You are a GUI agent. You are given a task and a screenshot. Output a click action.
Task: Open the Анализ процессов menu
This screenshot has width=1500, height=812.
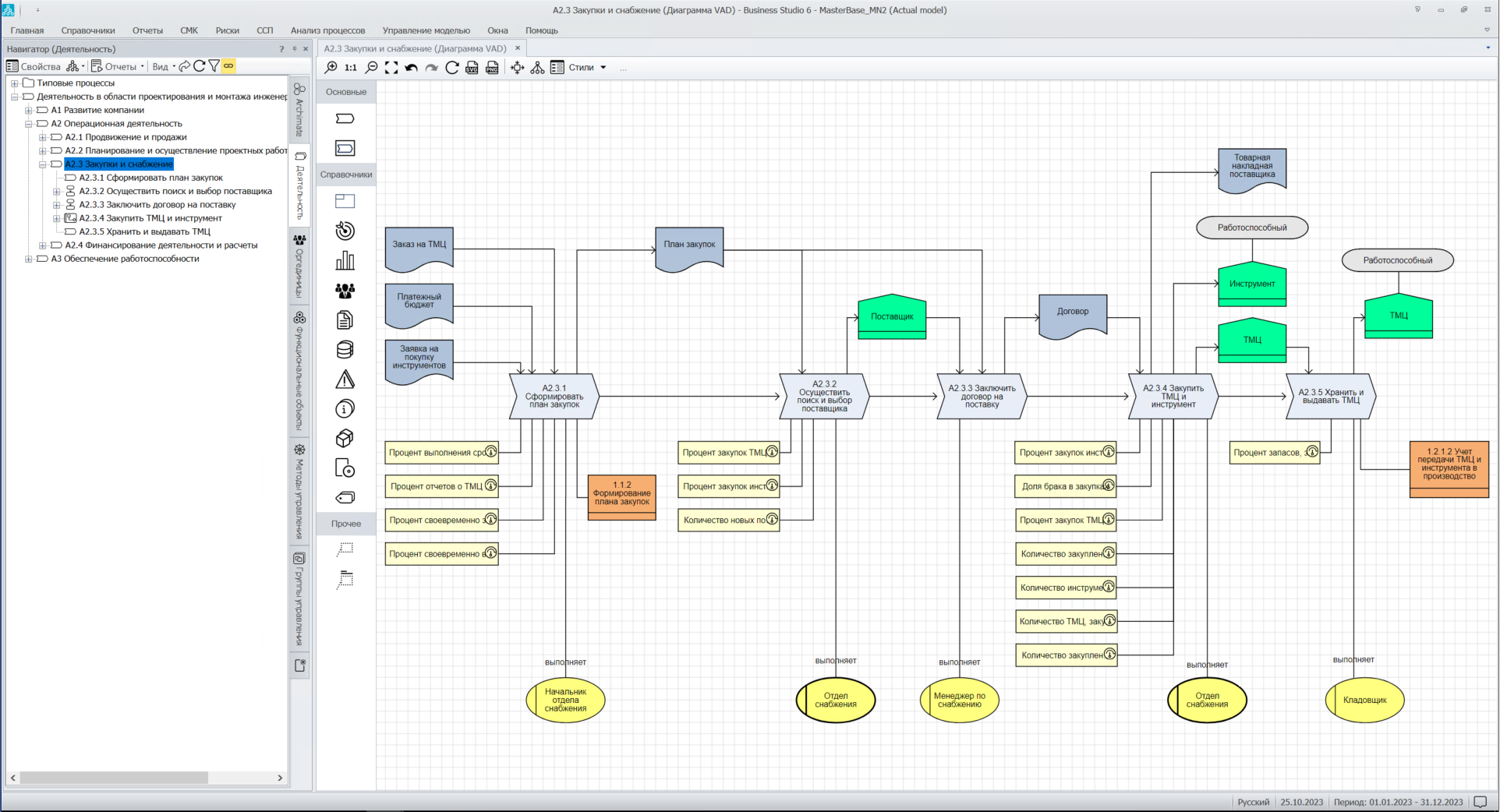click(x=327, y=30)
